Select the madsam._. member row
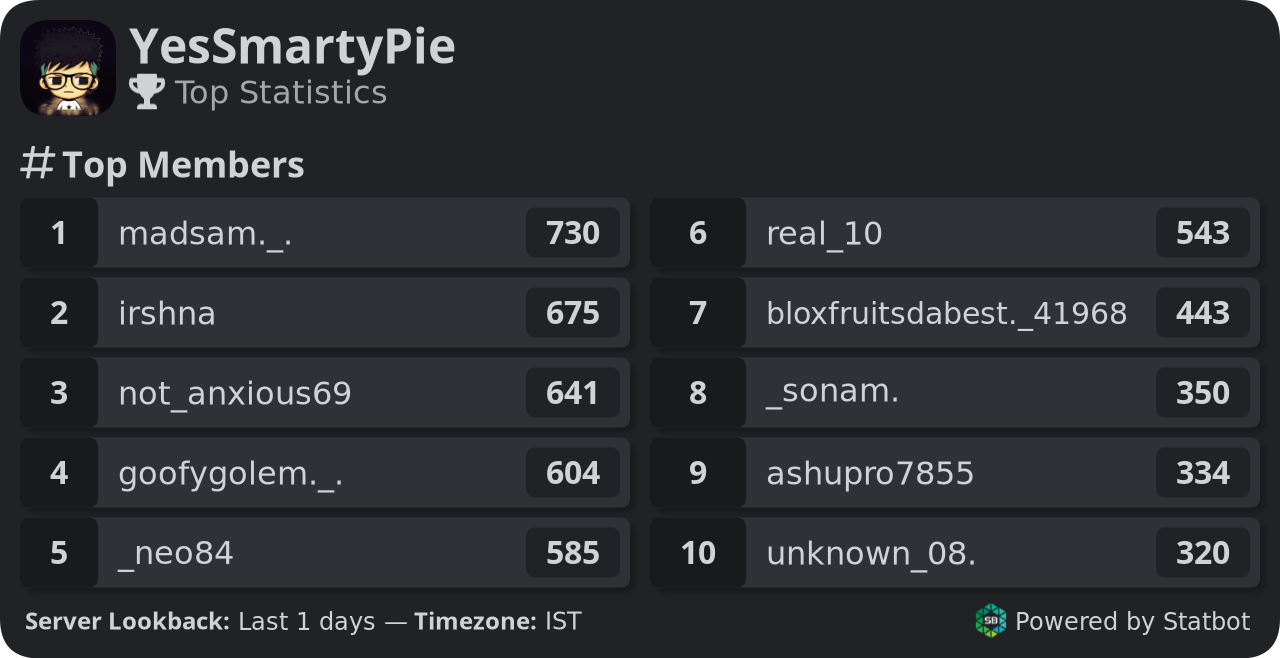Viewport: 1280px width, 658px height. 325,233
